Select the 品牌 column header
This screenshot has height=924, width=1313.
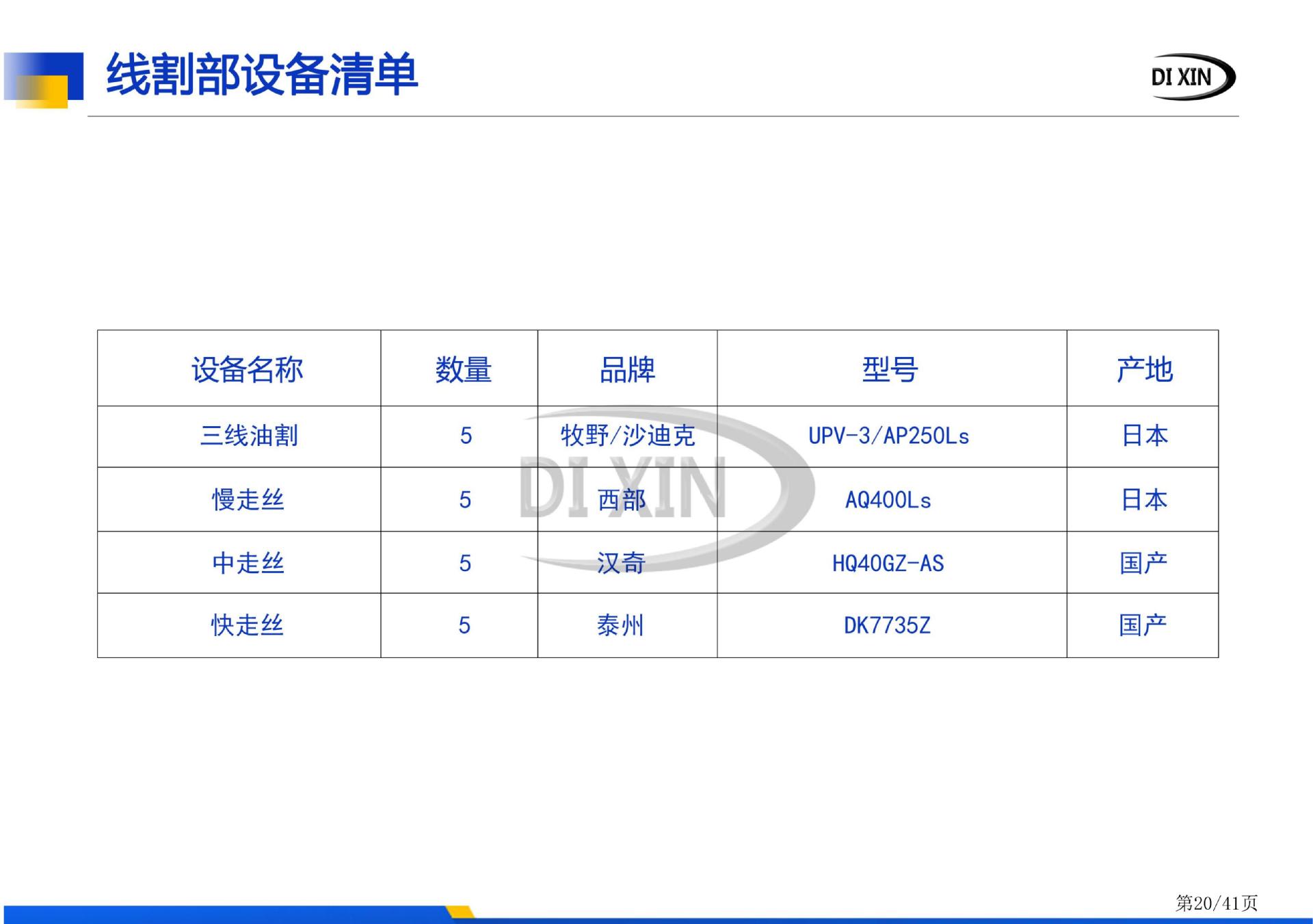[x=627, y=370]
